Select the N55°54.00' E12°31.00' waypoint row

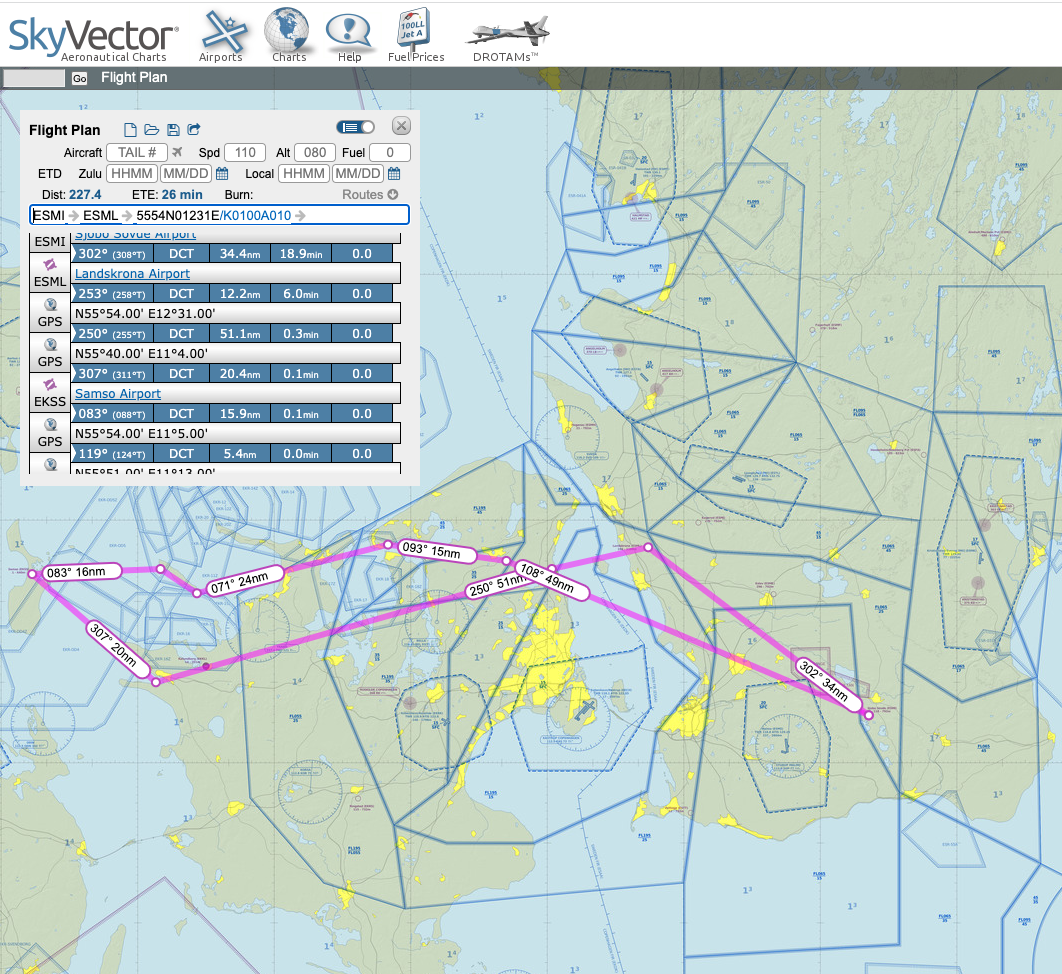(236, 314)
